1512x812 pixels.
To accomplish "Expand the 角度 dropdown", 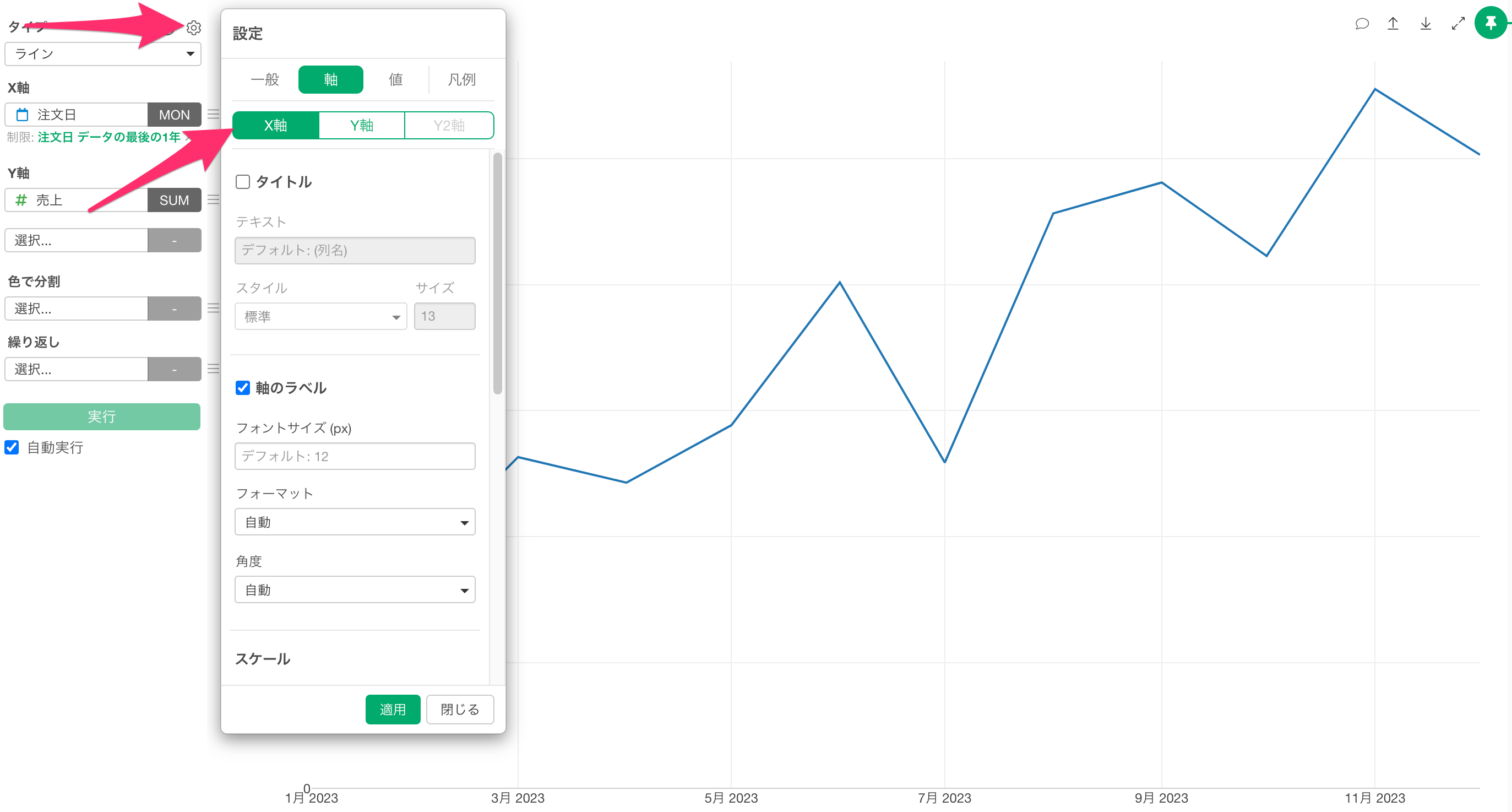I will coord(355,590).
